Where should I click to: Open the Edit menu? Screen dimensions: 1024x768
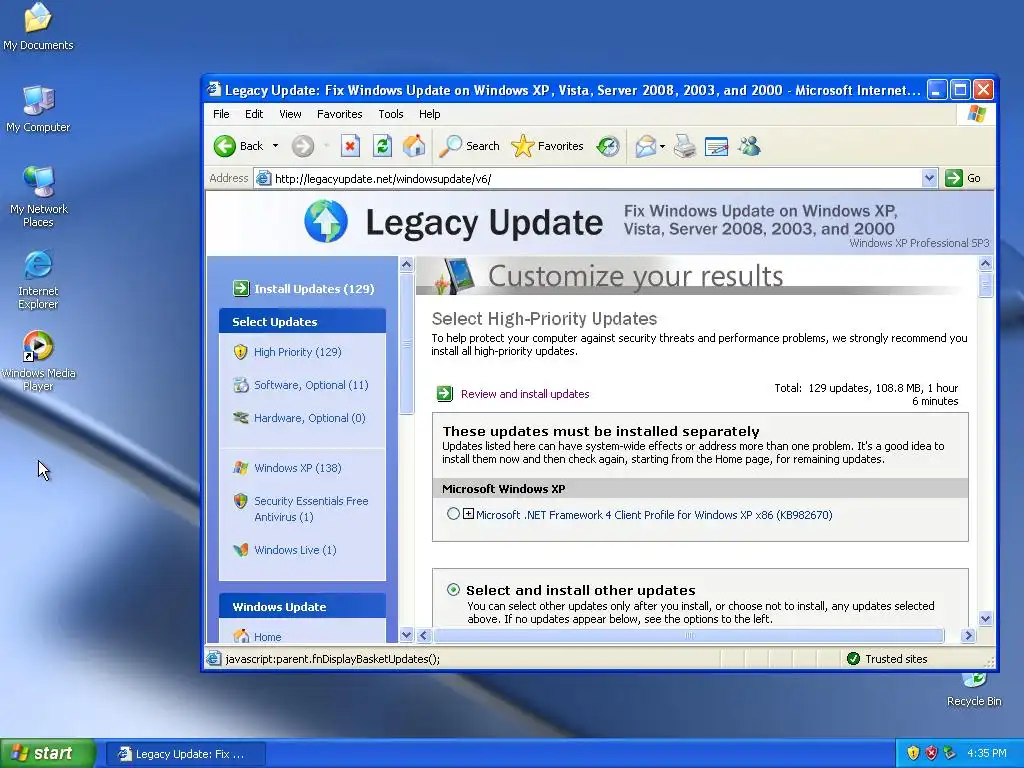click(x=254, y=114)
